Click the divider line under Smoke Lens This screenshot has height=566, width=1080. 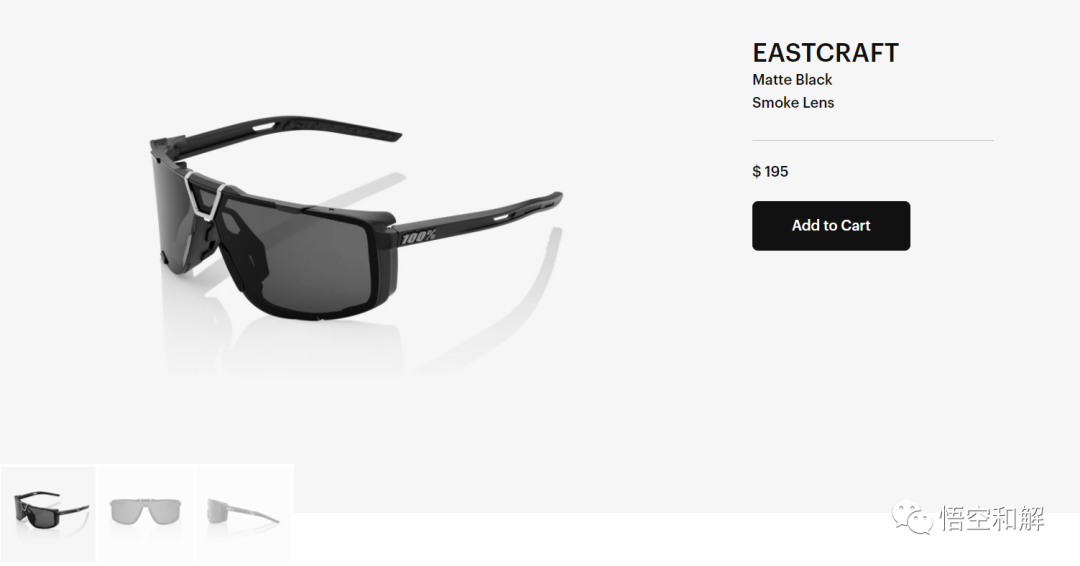click(873, 140)
